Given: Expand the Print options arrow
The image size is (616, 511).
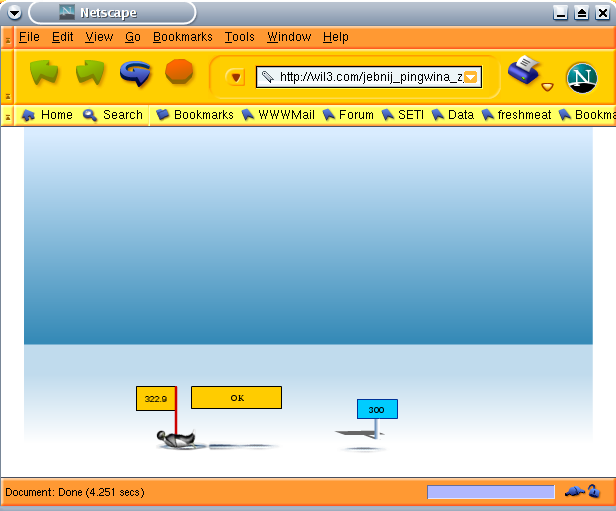Looking at the screenshot, I should tap(547, 86).
